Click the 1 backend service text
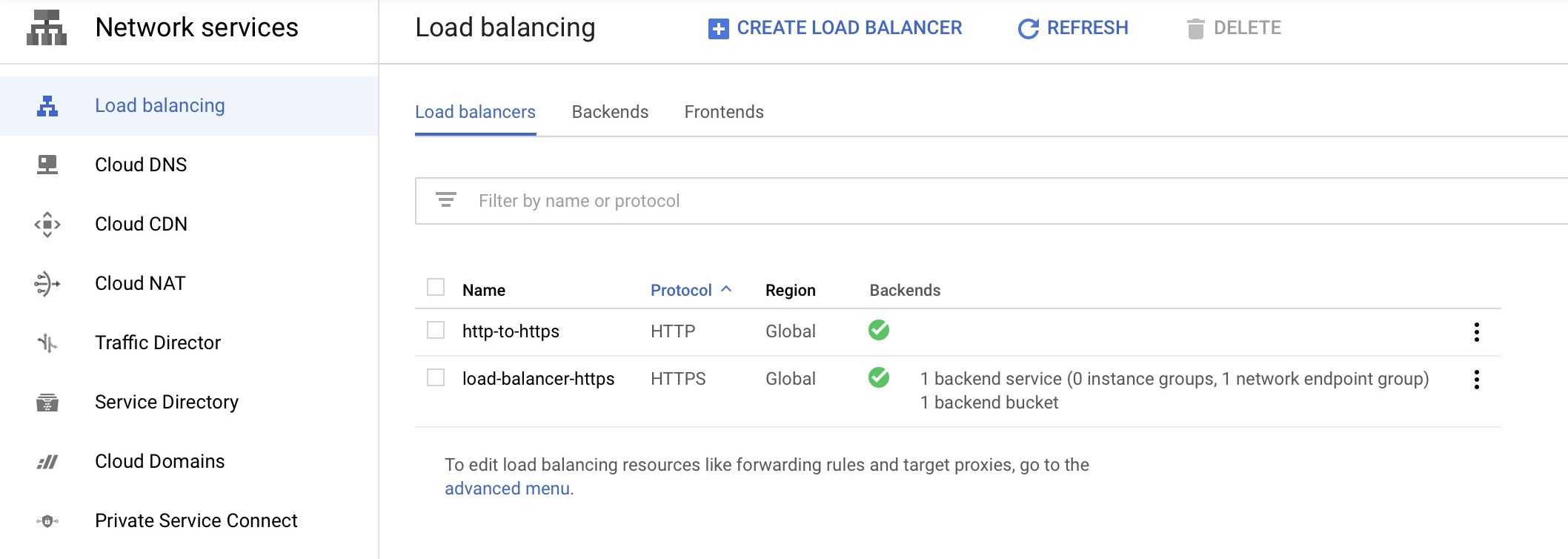Screen dimensions: 1568x559 click(x=1175, y=379)
